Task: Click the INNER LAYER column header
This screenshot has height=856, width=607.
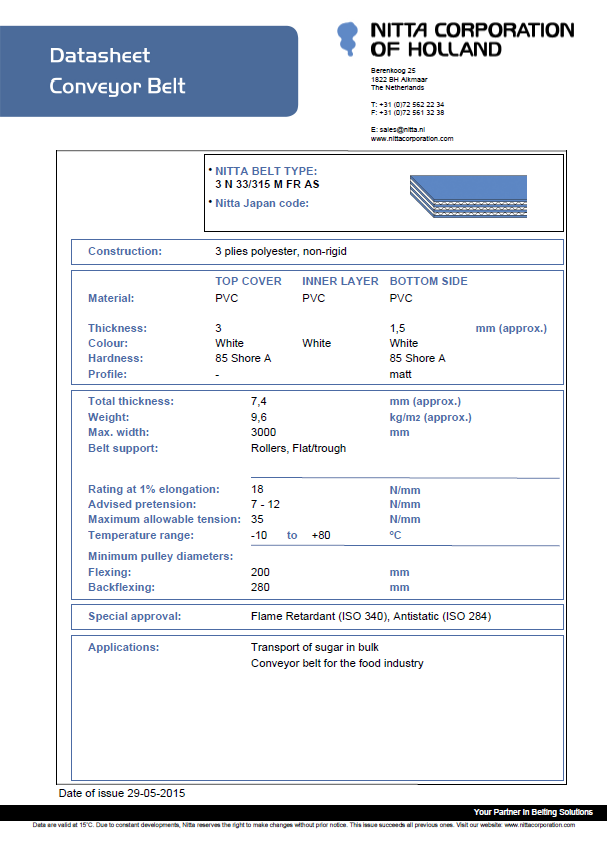Action: (340, 281)
